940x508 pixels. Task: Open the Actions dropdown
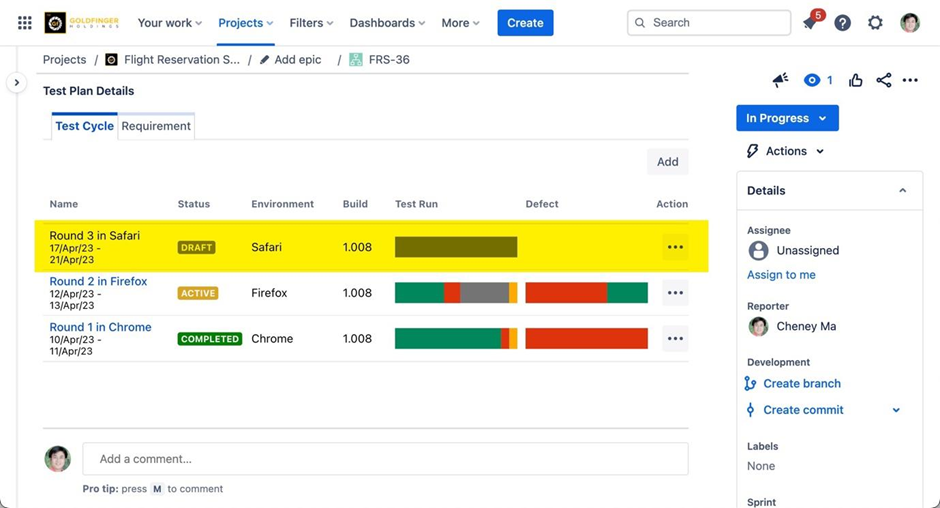(x=786, y=151)
